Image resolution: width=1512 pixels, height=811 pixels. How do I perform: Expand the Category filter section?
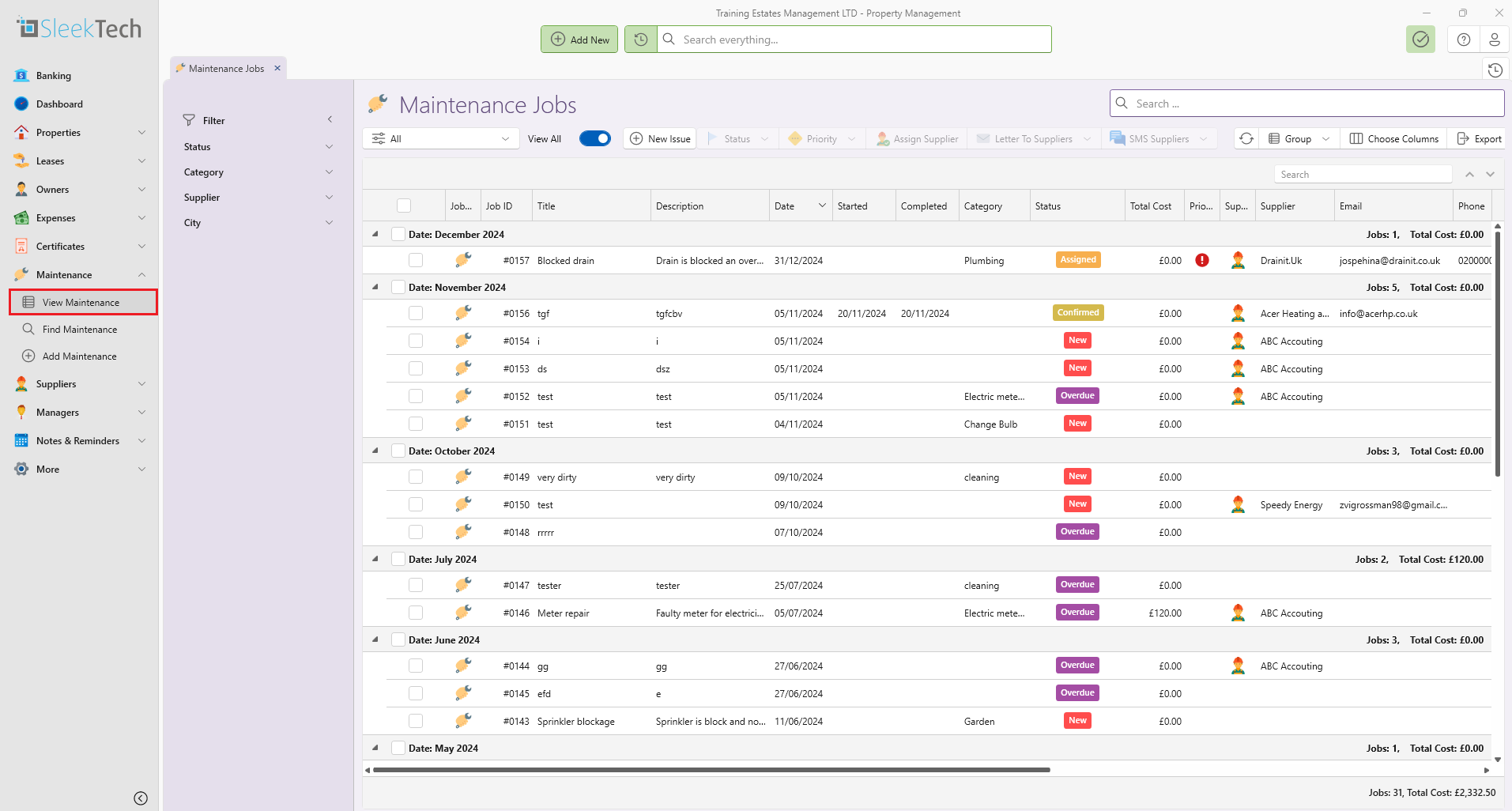point(258,172)
